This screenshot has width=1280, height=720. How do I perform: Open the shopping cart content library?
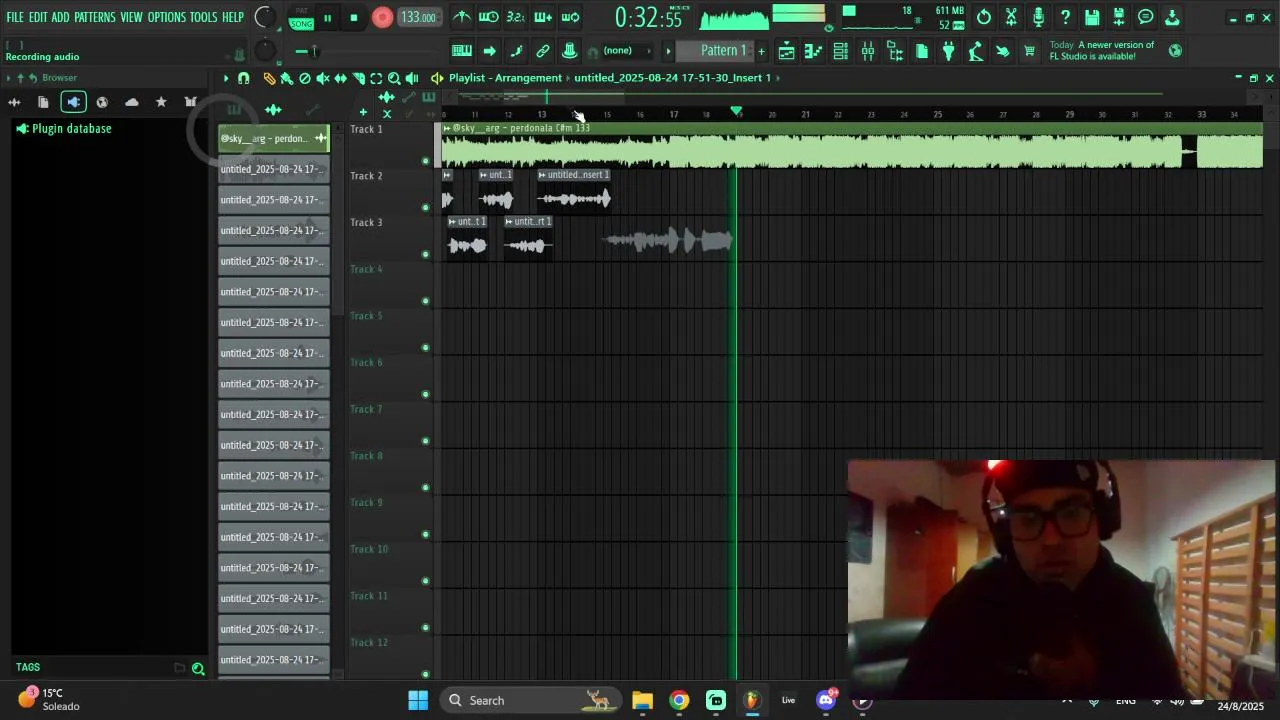coord(1029,51)
